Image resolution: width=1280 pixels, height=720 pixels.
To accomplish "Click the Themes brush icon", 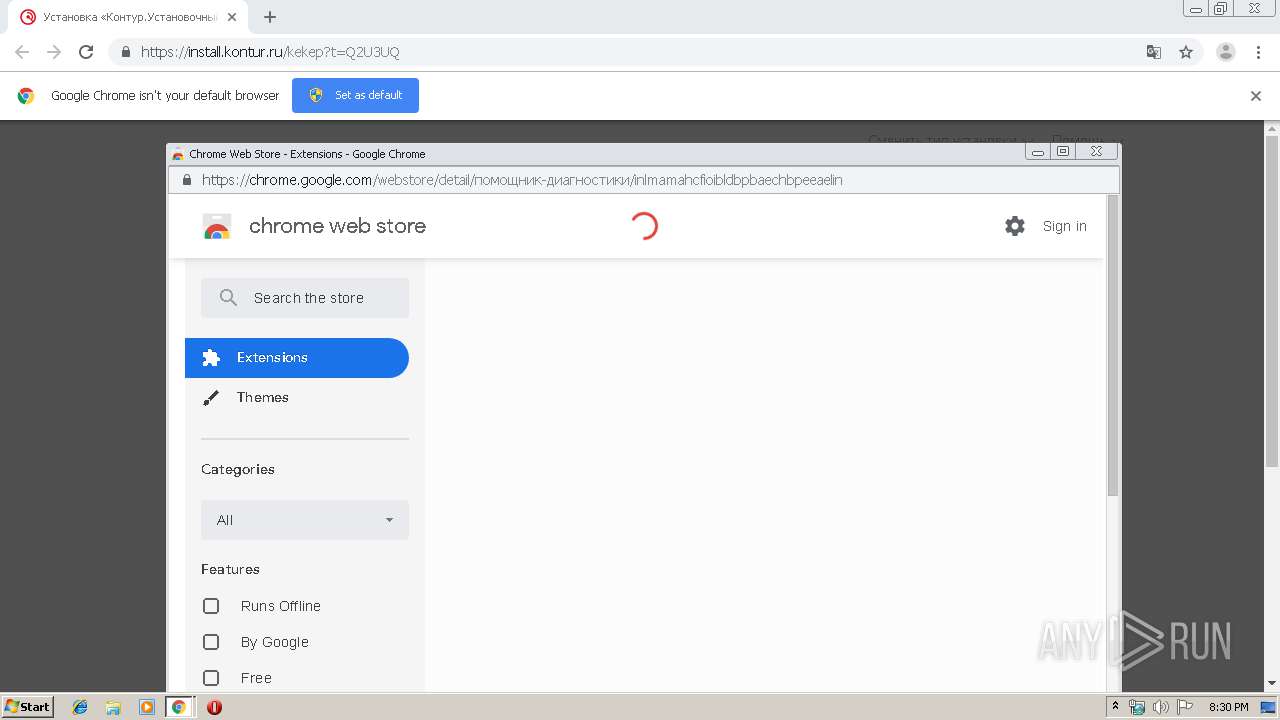I will [211, 398].
